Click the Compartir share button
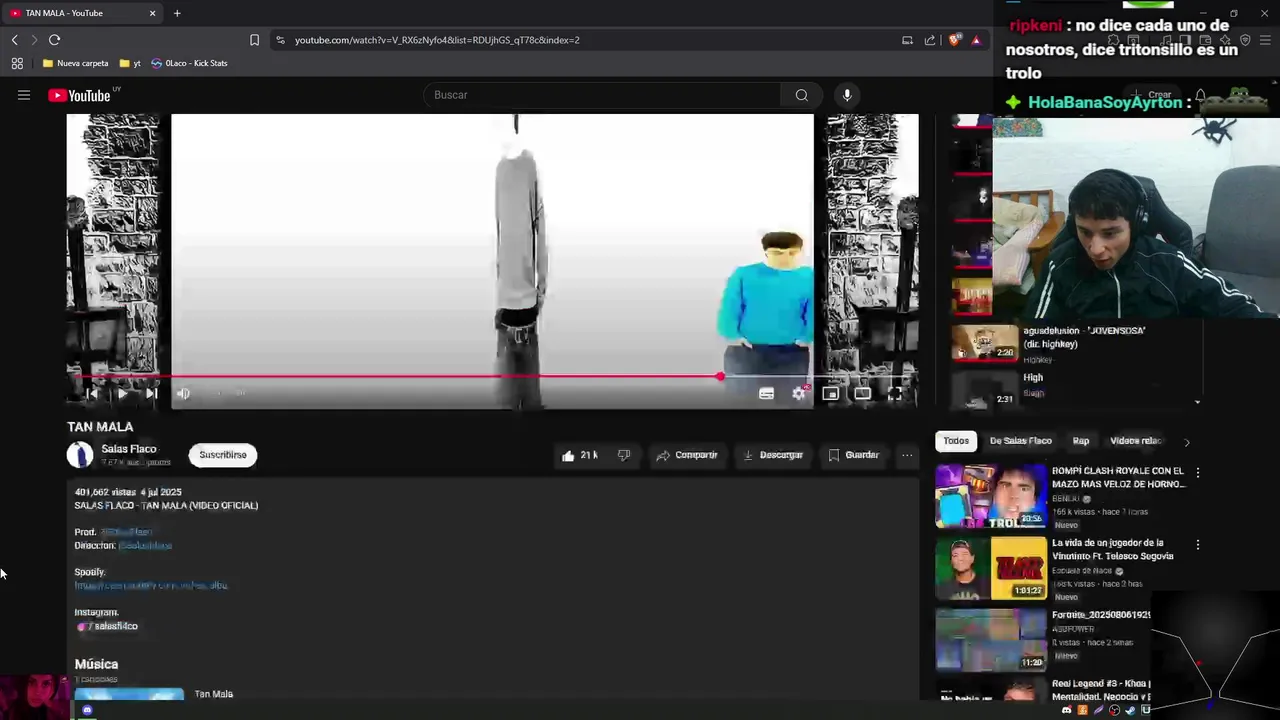 [x=687, y=455]
